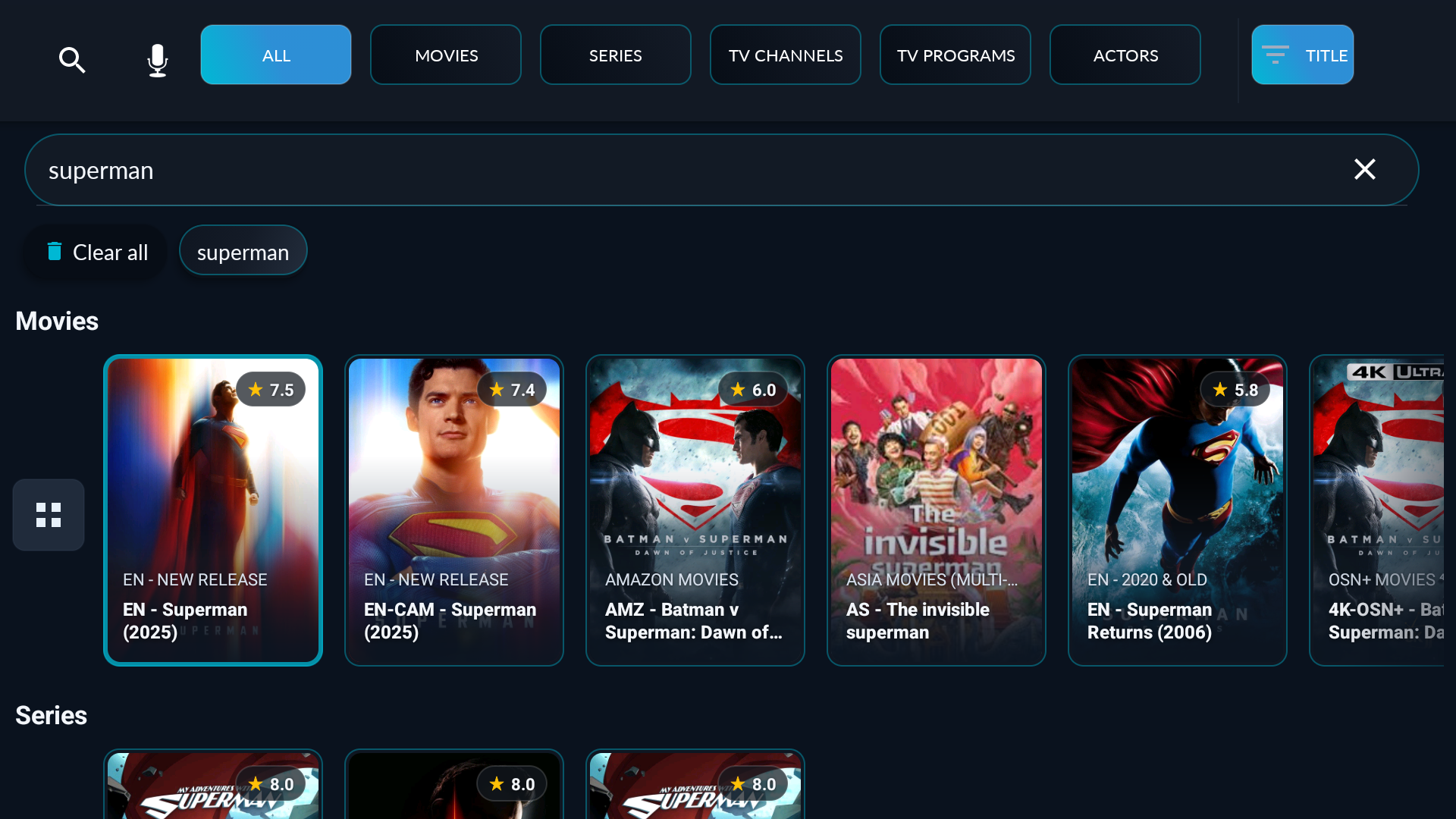
Task: Clear the search field with the X icon
Action: pos(1364,169)
